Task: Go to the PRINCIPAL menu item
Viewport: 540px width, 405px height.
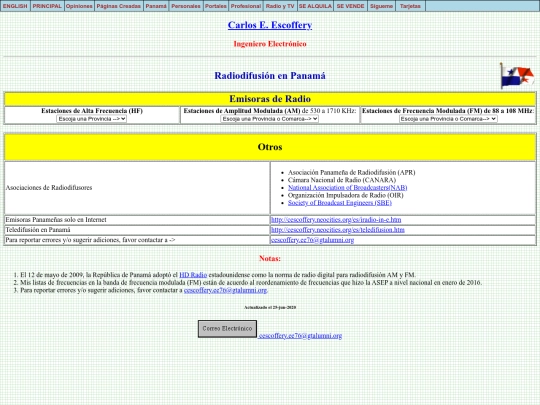Action: coord(47,6)
